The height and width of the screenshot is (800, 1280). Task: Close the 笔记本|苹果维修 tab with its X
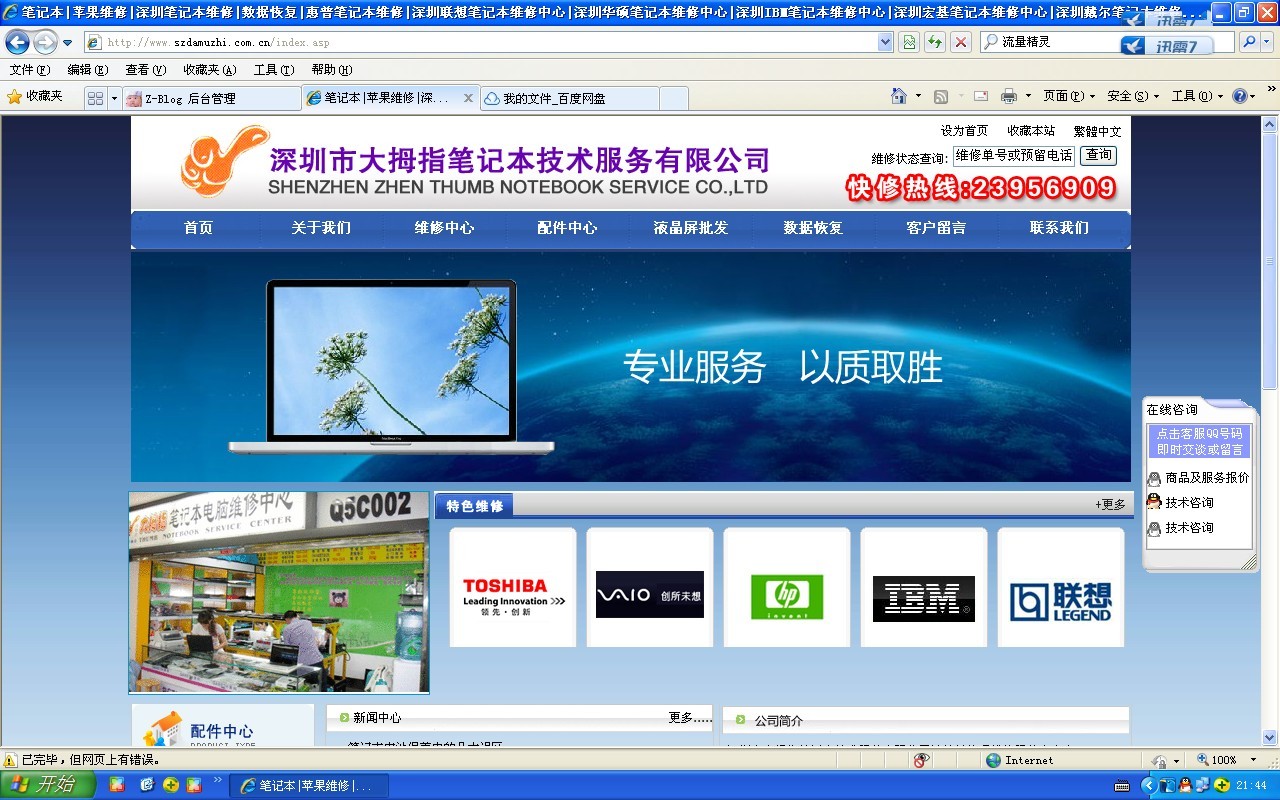tap(469, 98)
